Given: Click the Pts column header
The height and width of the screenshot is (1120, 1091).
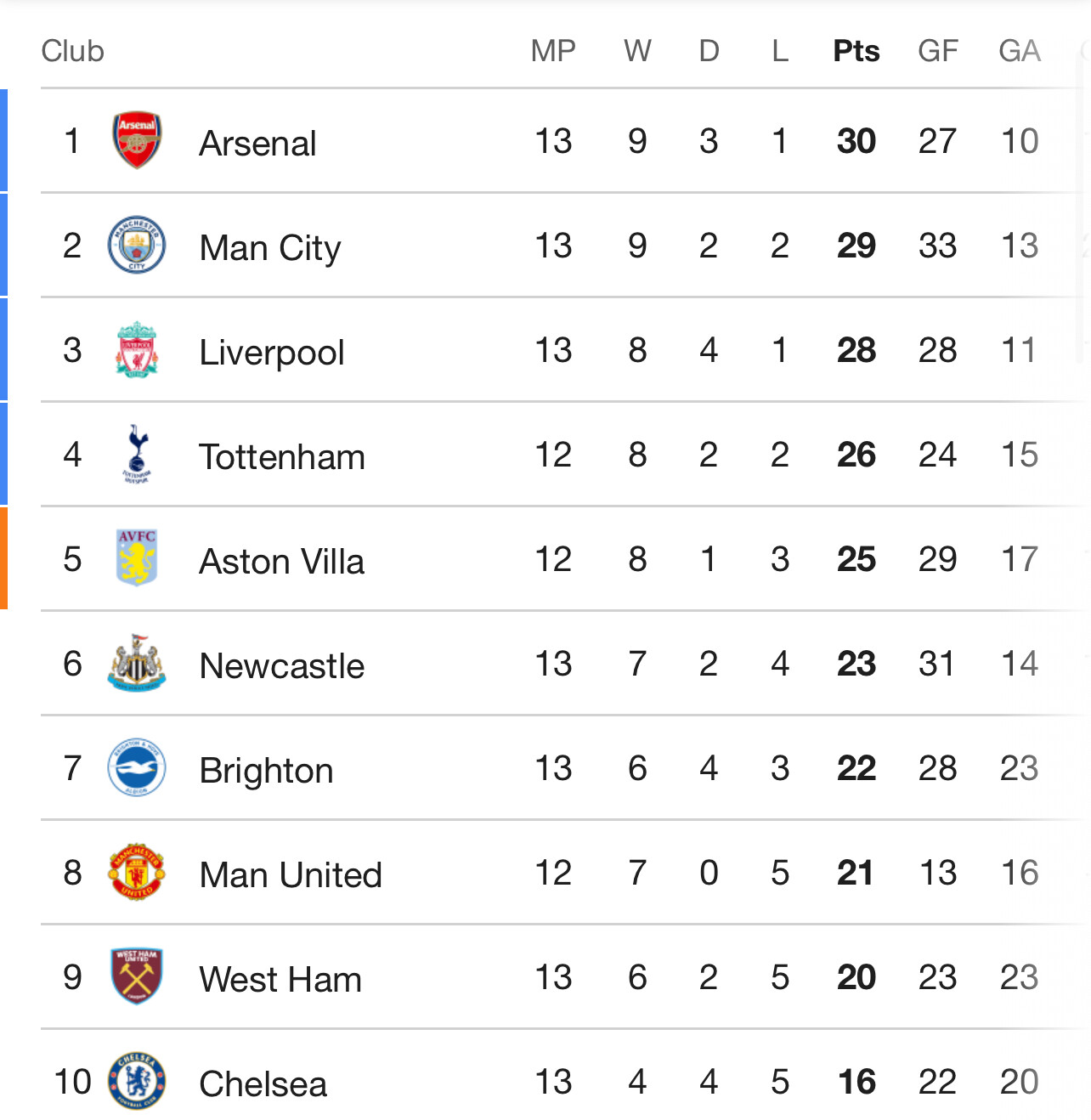Looking at the screenshot, I should point(856,51).
